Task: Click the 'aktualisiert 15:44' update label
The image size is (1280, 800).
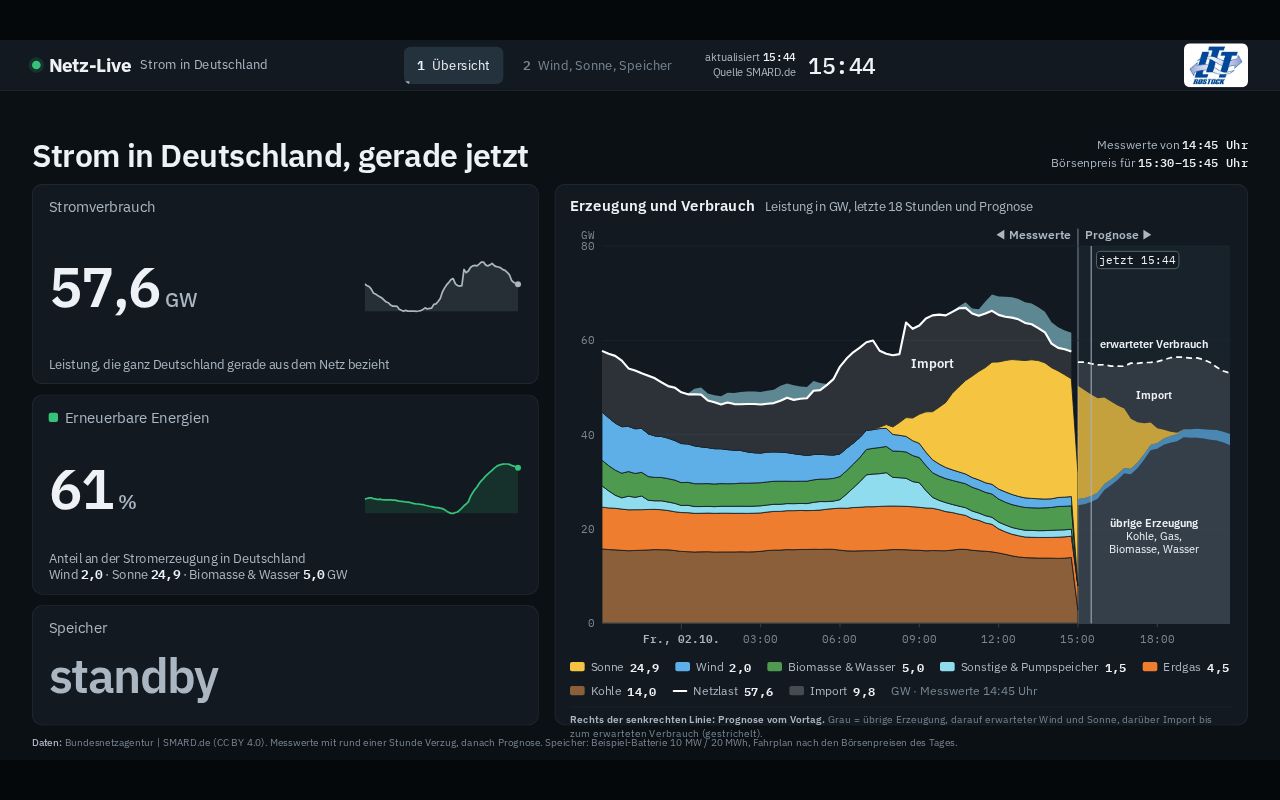Action: [x=750, y=57]
